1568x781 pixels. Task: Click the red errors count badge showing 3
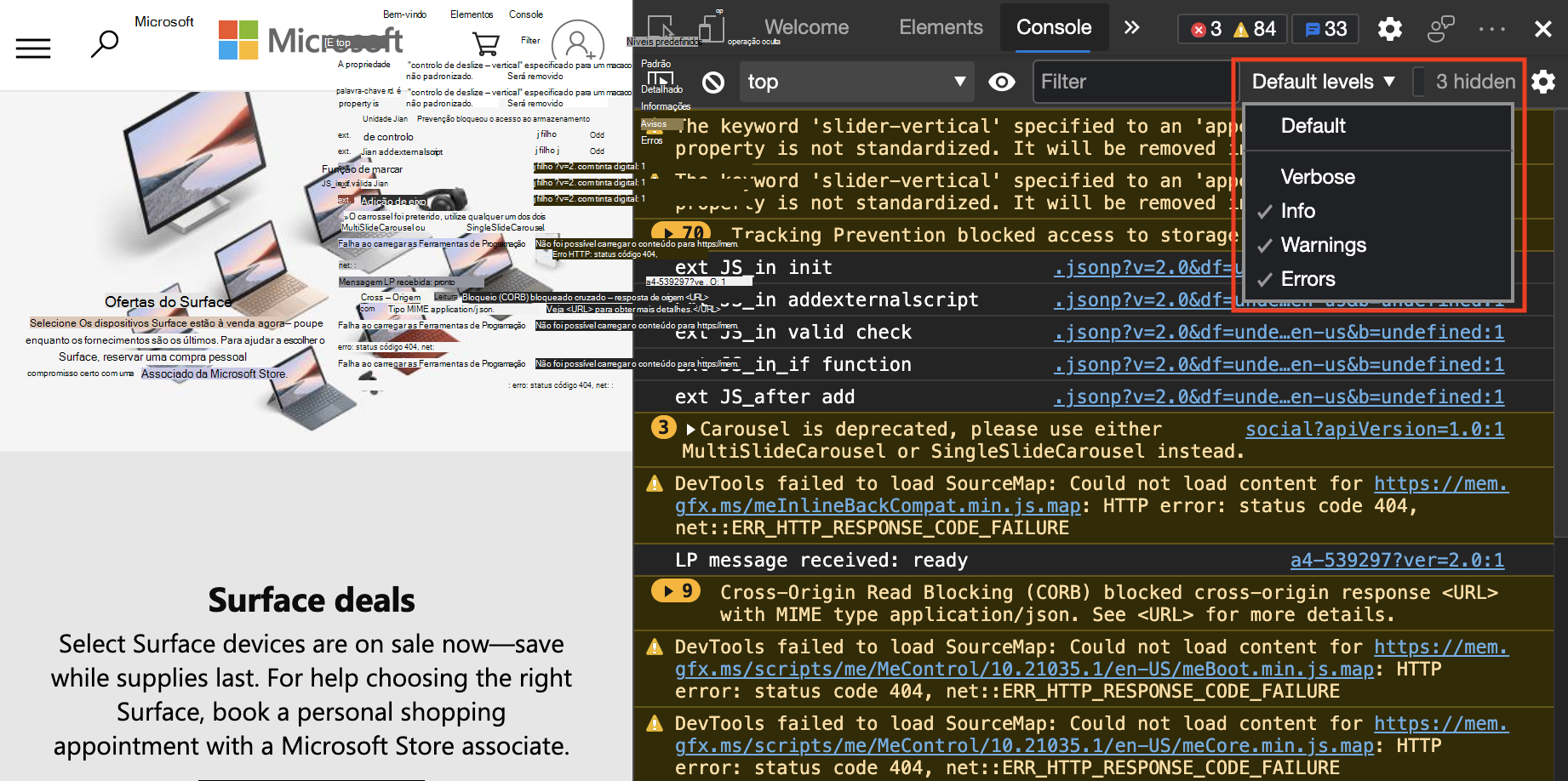[1206, 29]
